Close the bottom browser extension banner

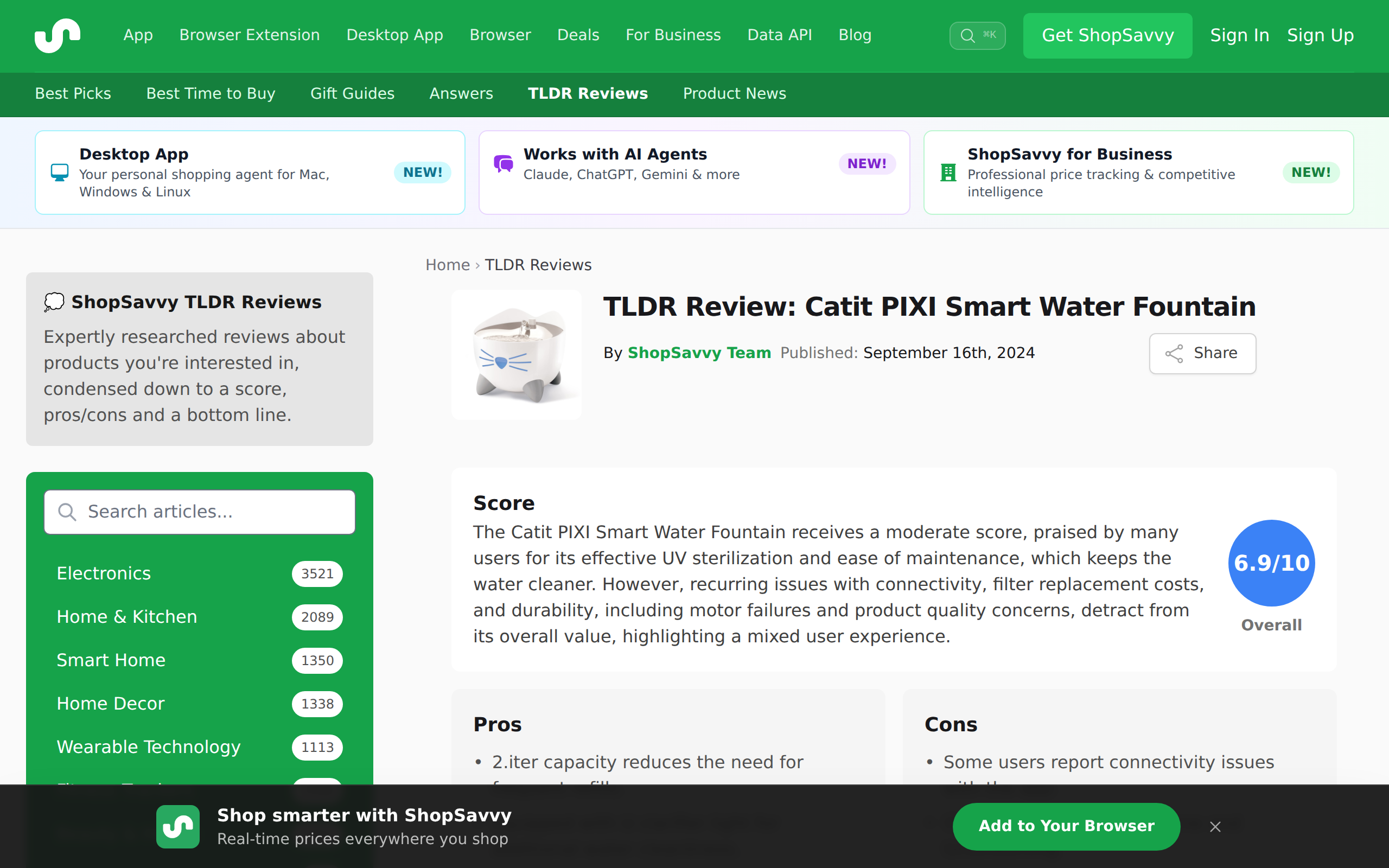coord(1215,826)
